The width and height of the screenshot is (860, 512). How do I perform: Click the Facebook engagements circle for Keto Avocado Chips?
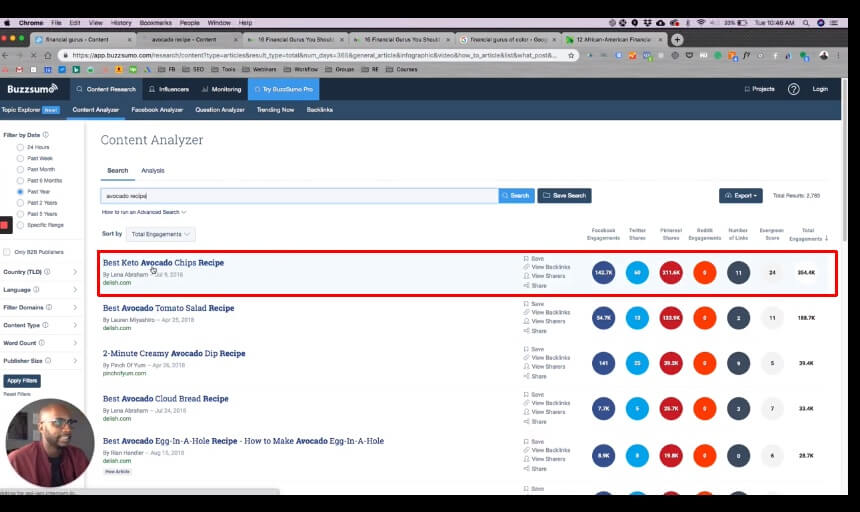[603, 272]
